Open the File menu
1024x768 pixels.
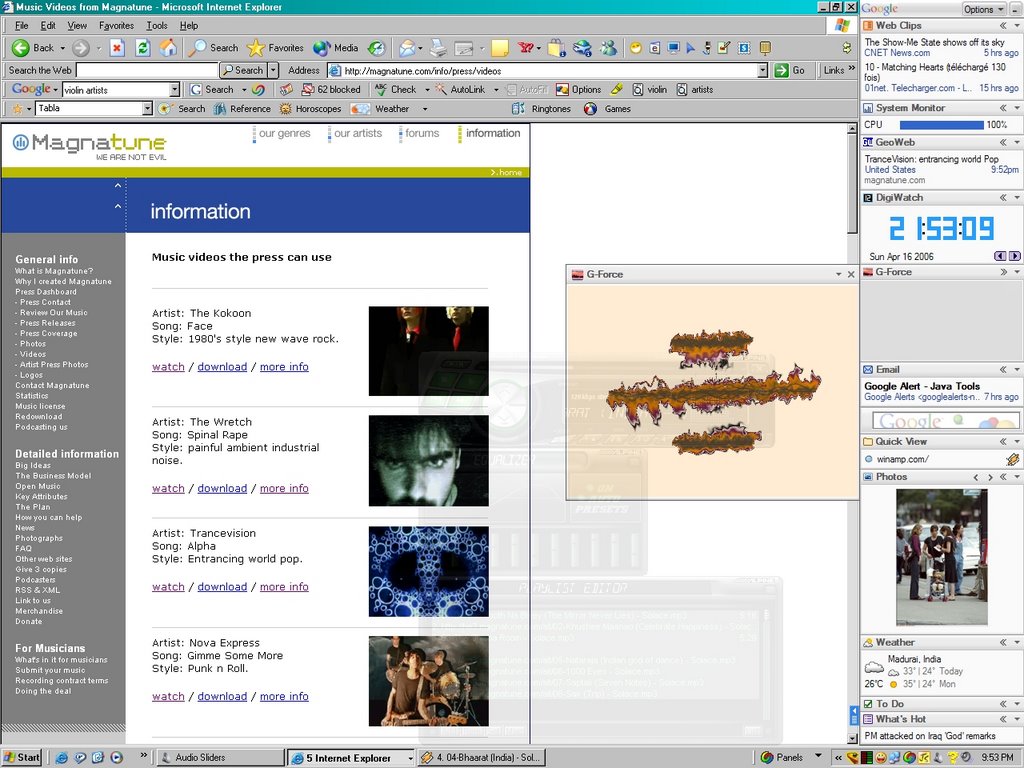click(x=22, y=25)
